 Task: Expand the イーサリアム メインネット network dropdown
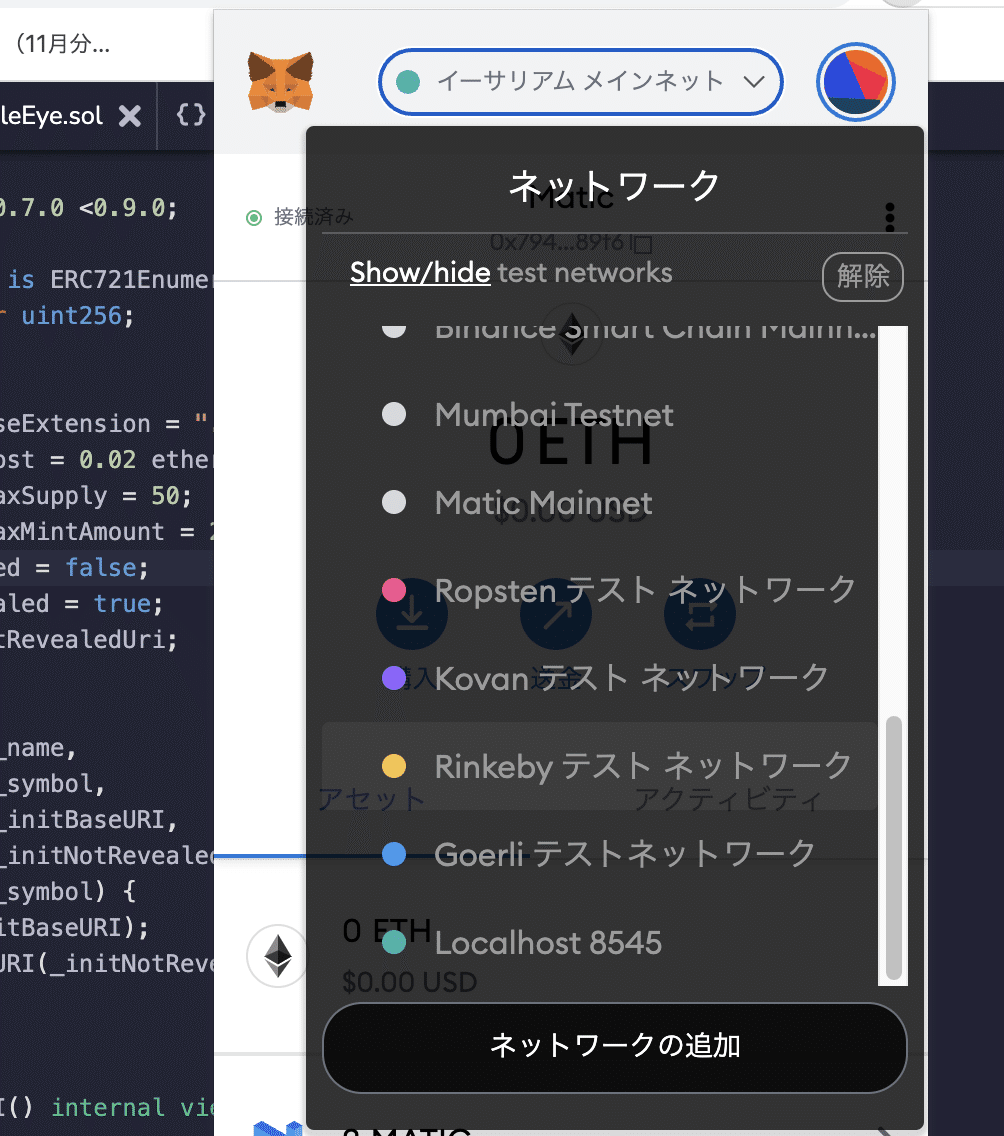(580, 82)
